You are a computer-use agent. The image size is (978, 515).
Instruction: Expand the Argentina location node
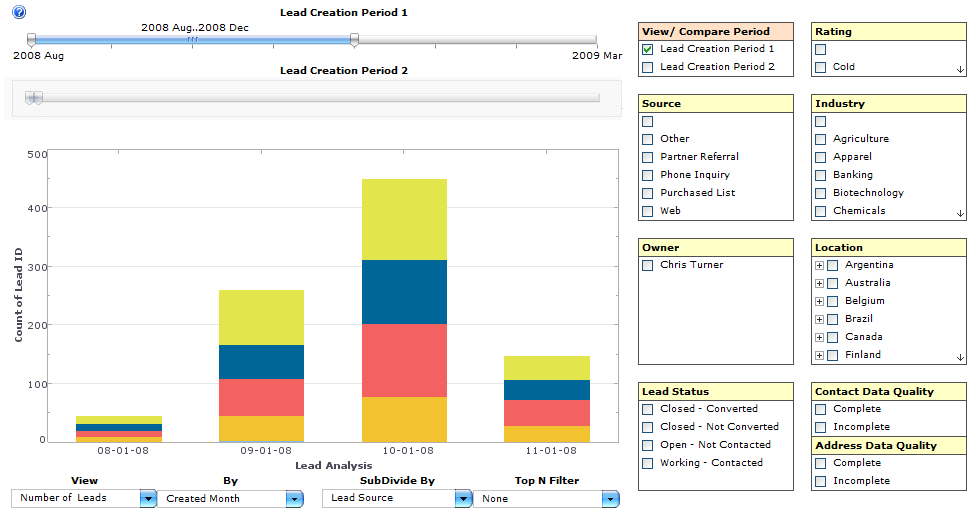(819, 266)
